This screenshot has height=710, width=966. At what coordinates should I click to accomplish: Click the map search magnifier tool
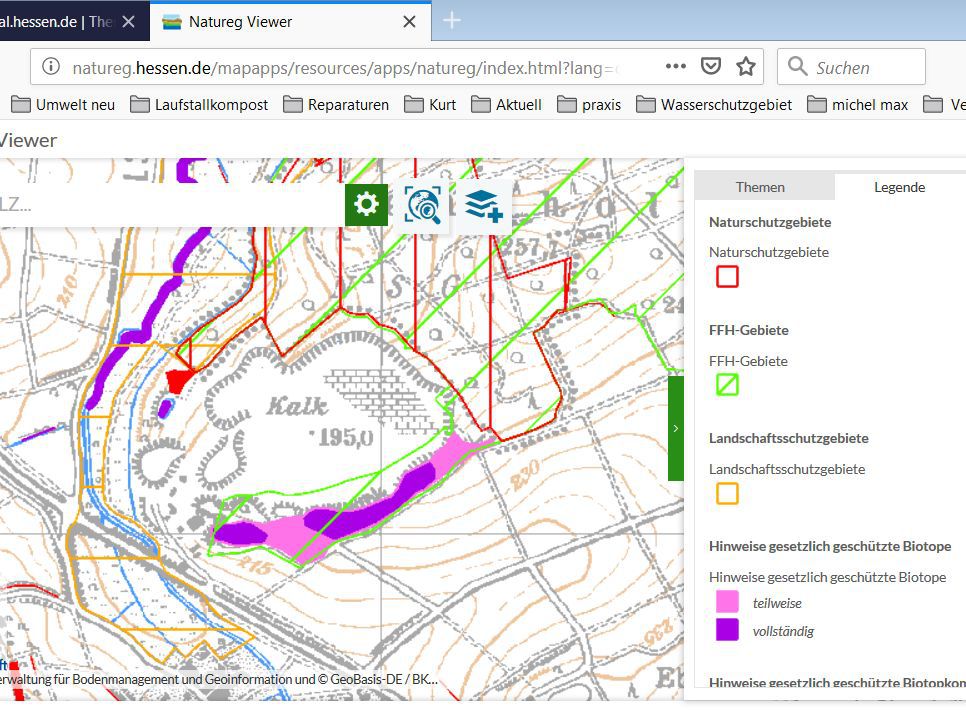(424, 206)
